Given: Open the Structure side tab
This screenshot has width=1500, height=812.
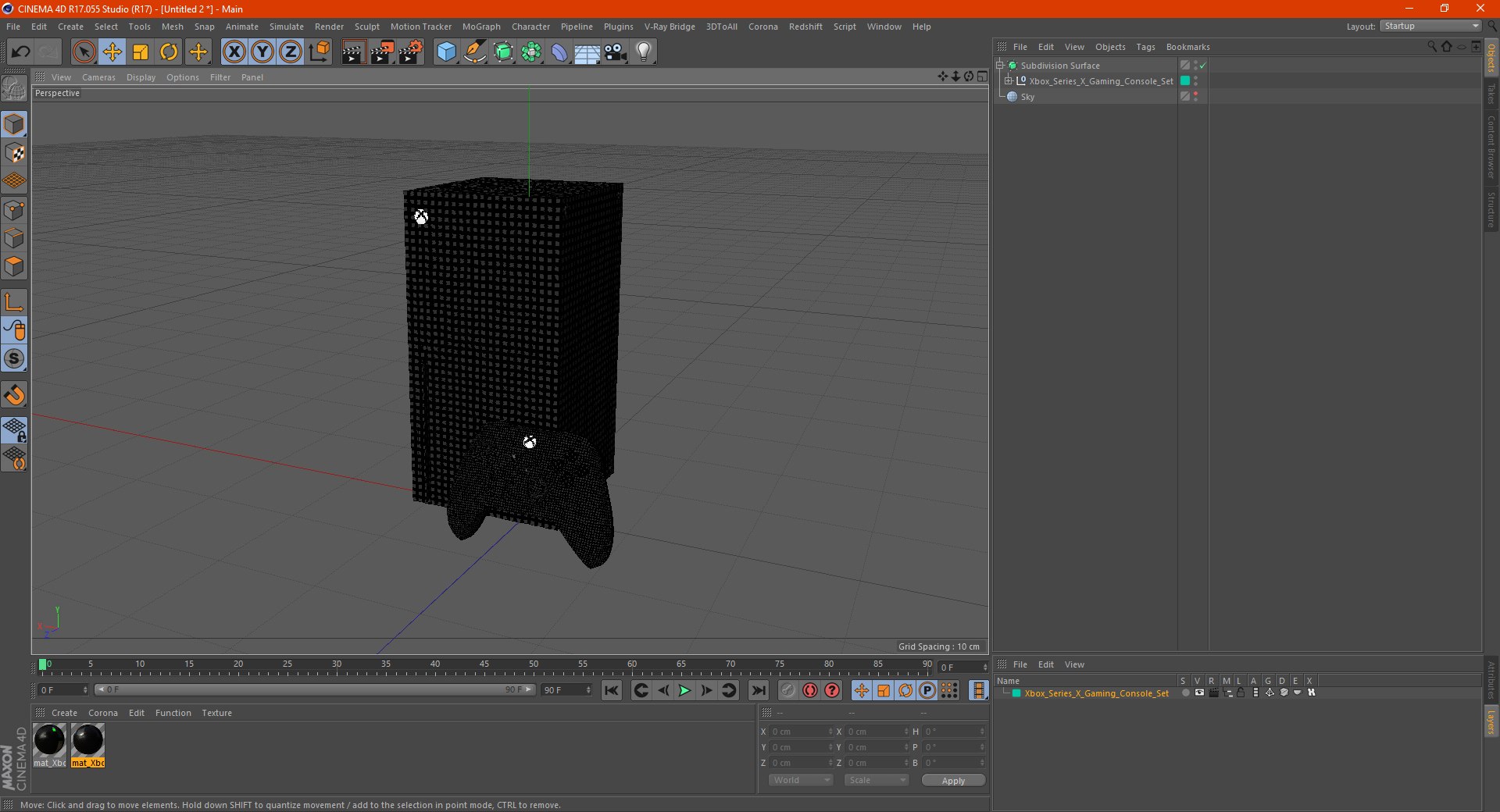Looking at the screenshot, I should [1491, 209].
